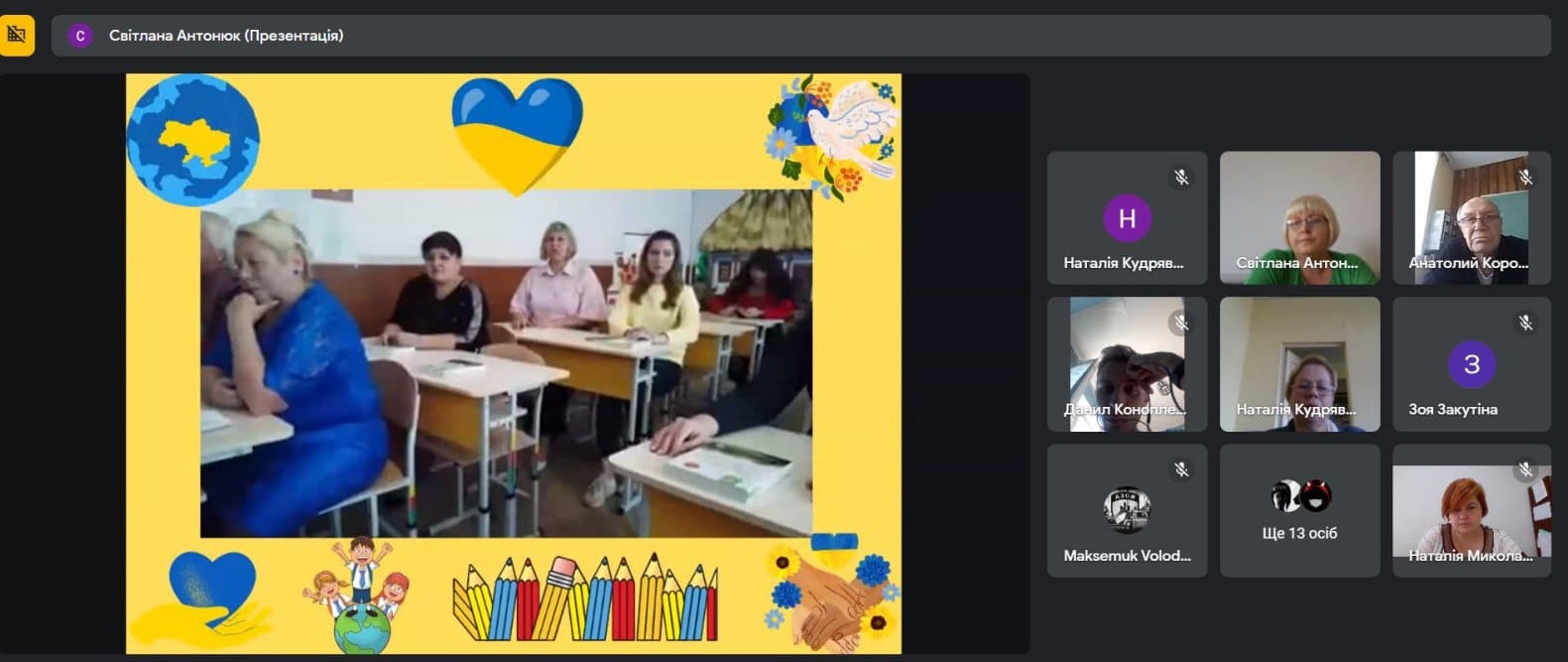The width and height of the screenshot is (1568, 662).
Task: Click muted mic icon on first Наталія Кудряв... tile
Action: tap(1181, 178)
